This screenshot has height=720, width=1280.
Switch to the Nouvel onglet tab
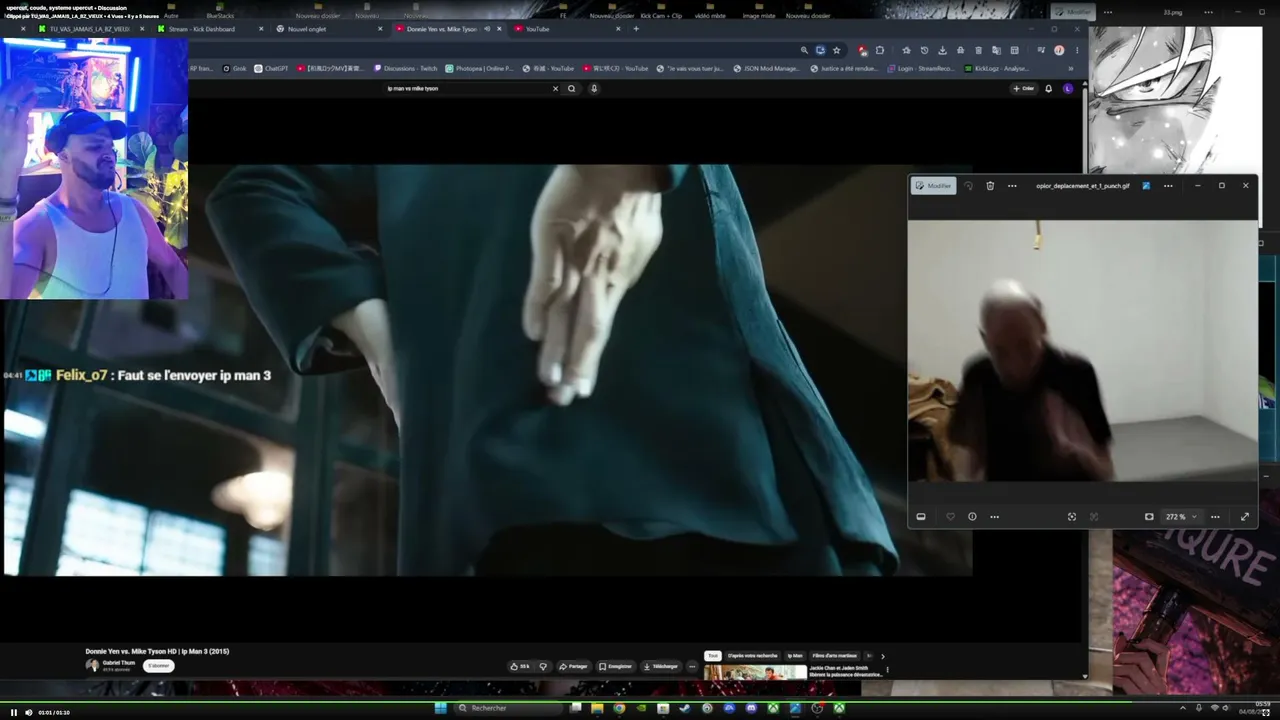click(330, 29)
